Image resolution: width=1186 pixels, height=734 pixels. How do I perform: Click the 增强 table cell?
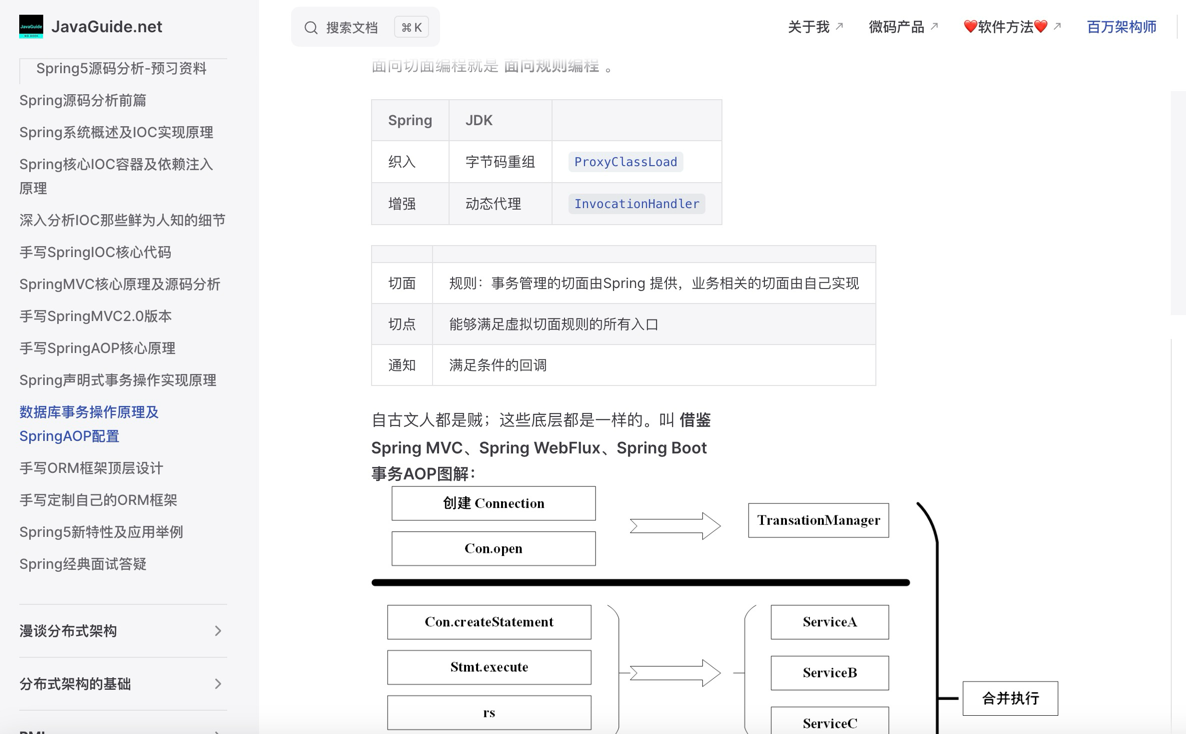point(410,204)
